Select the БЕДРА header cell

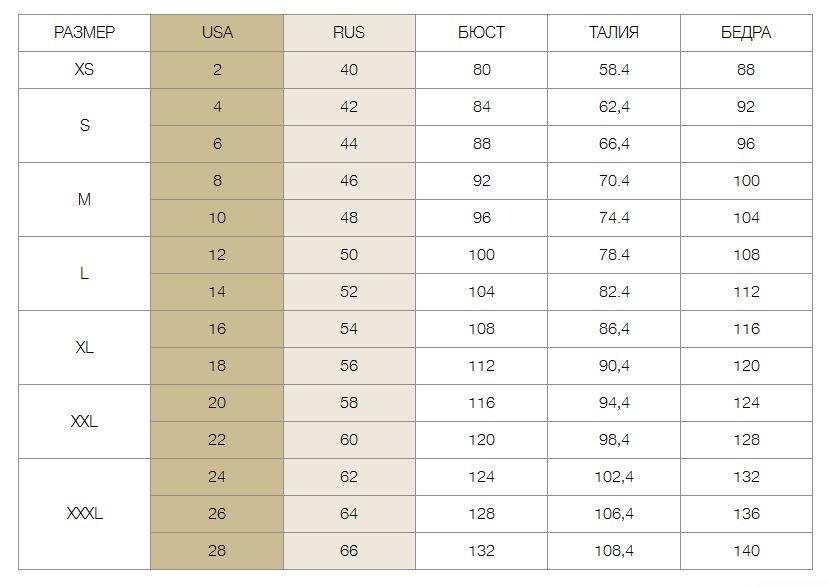(746, 32)
